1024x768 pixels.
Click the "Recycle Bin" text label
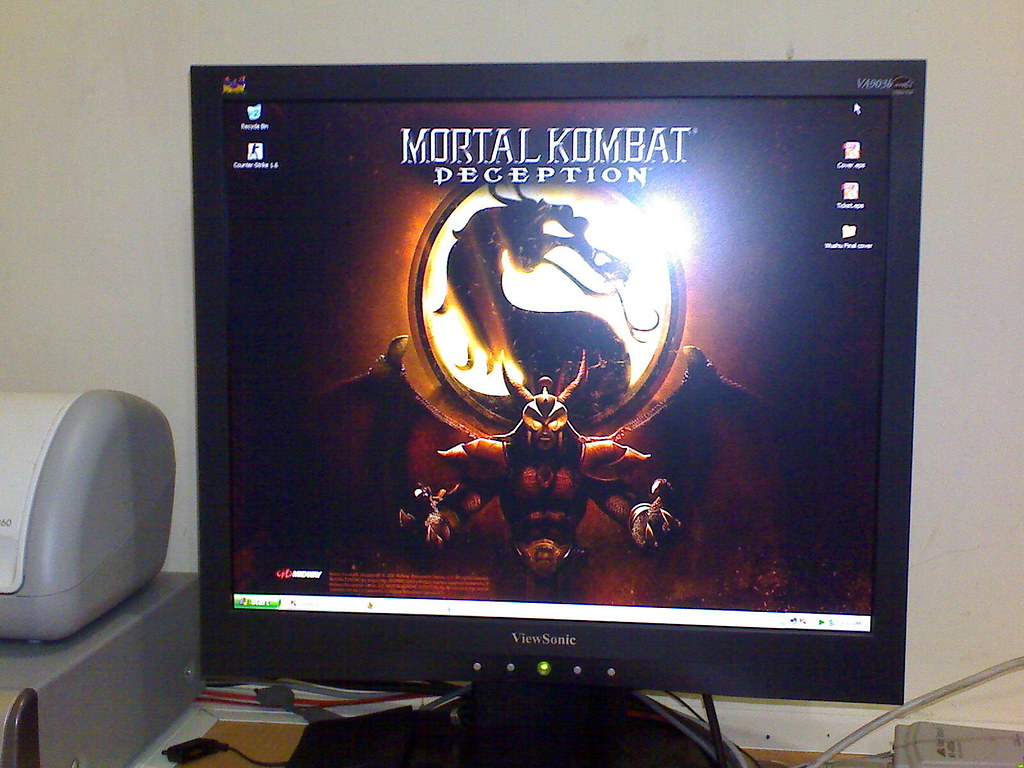(255, 126)
